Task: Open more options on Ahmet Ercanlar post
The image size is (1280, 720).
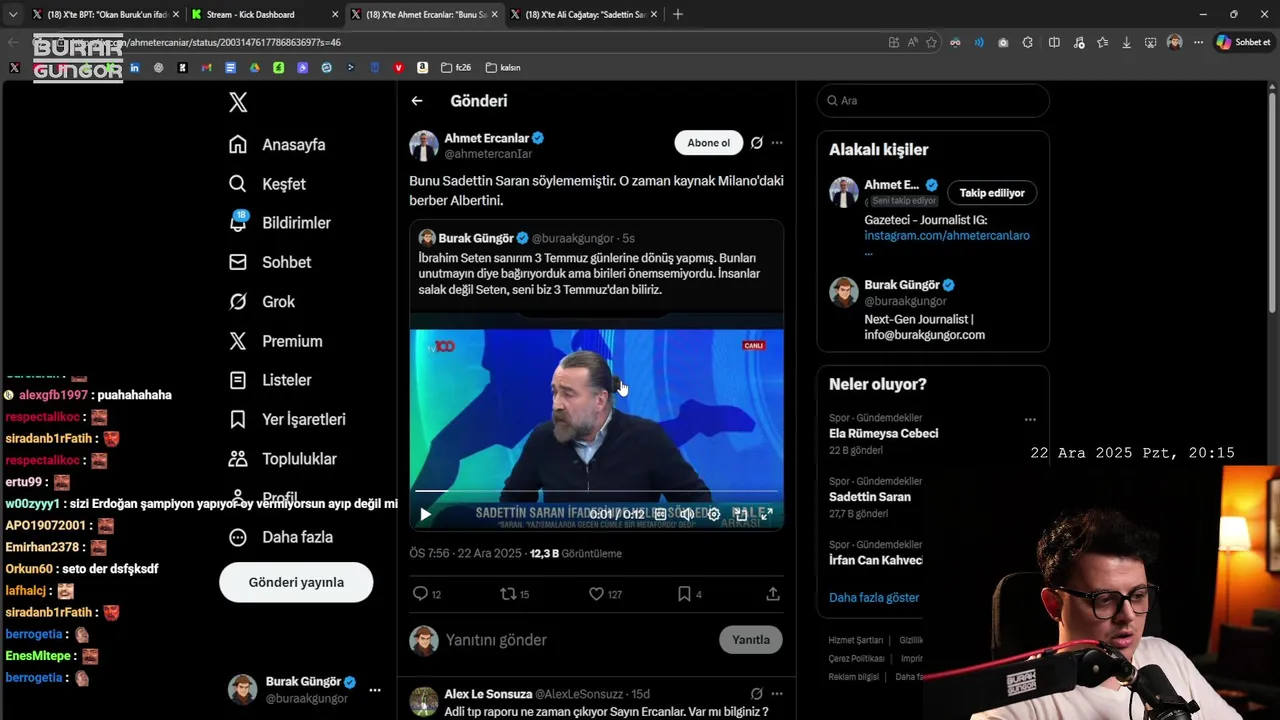Action: coord(777,143)
